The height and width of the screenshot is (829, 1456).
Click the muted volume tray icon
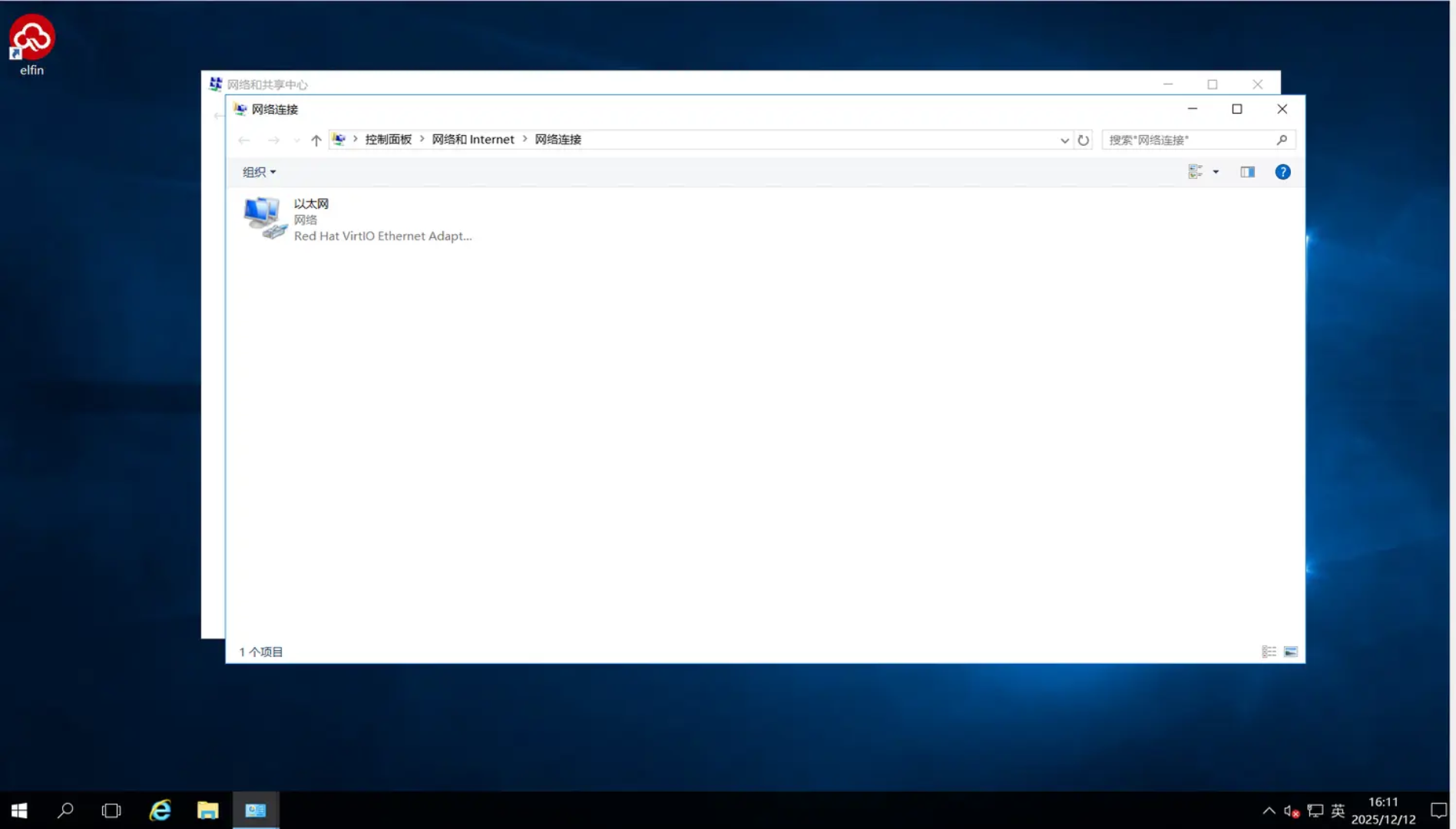[x=1292, y=811]
